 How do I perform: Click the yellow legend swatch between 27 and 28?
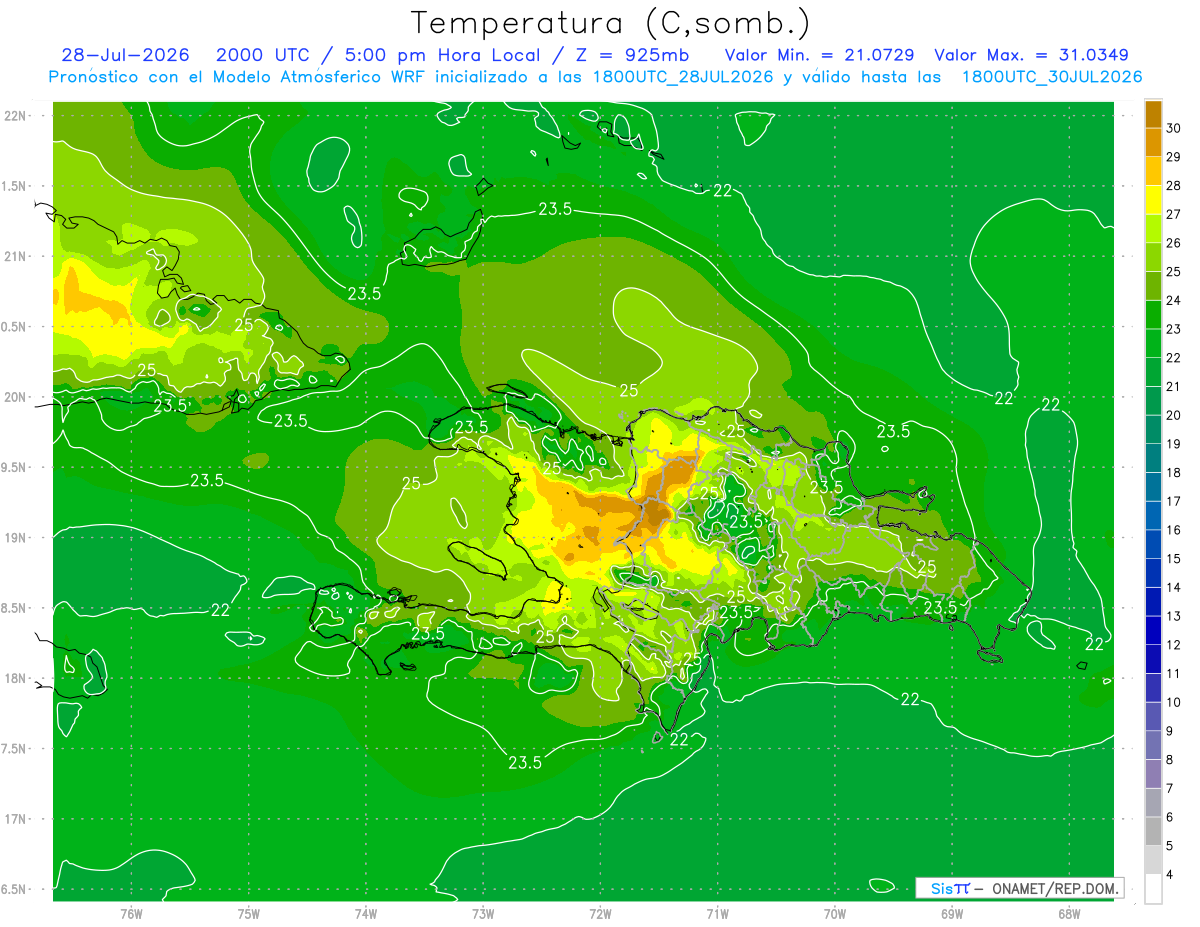click(x=1153, y=199)
